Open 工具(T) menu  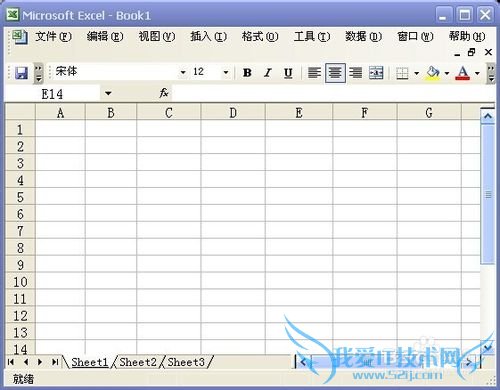[312, 36]
